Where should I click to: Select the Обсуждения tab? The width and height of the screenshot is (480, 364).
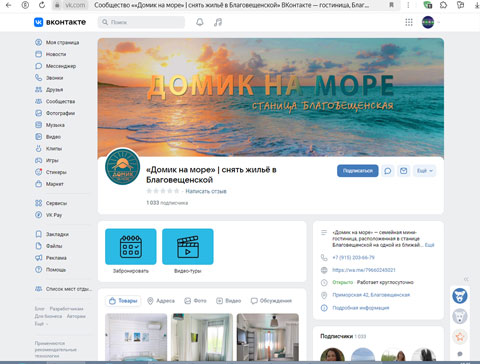pos(271,301)
